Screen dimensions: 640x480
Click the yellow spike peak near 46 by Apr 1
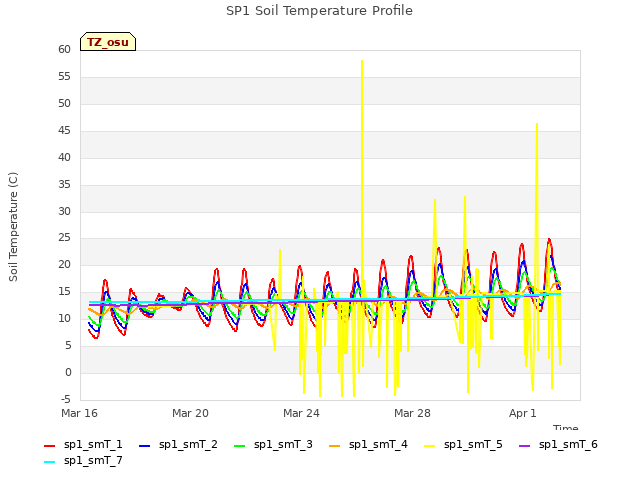(x=537, y=124)
